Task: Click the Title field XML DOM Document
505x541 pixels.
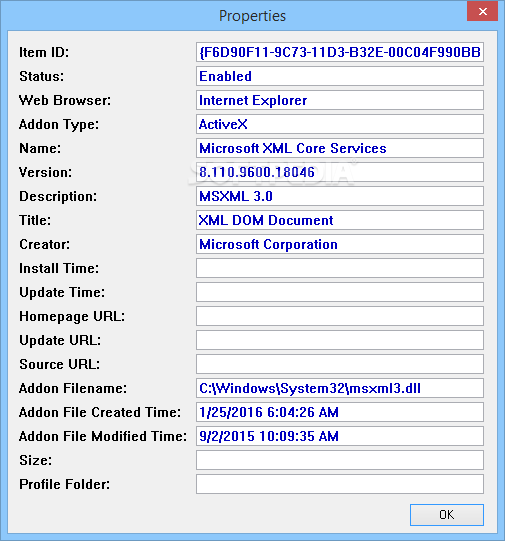Action: [x=340, y=220]
